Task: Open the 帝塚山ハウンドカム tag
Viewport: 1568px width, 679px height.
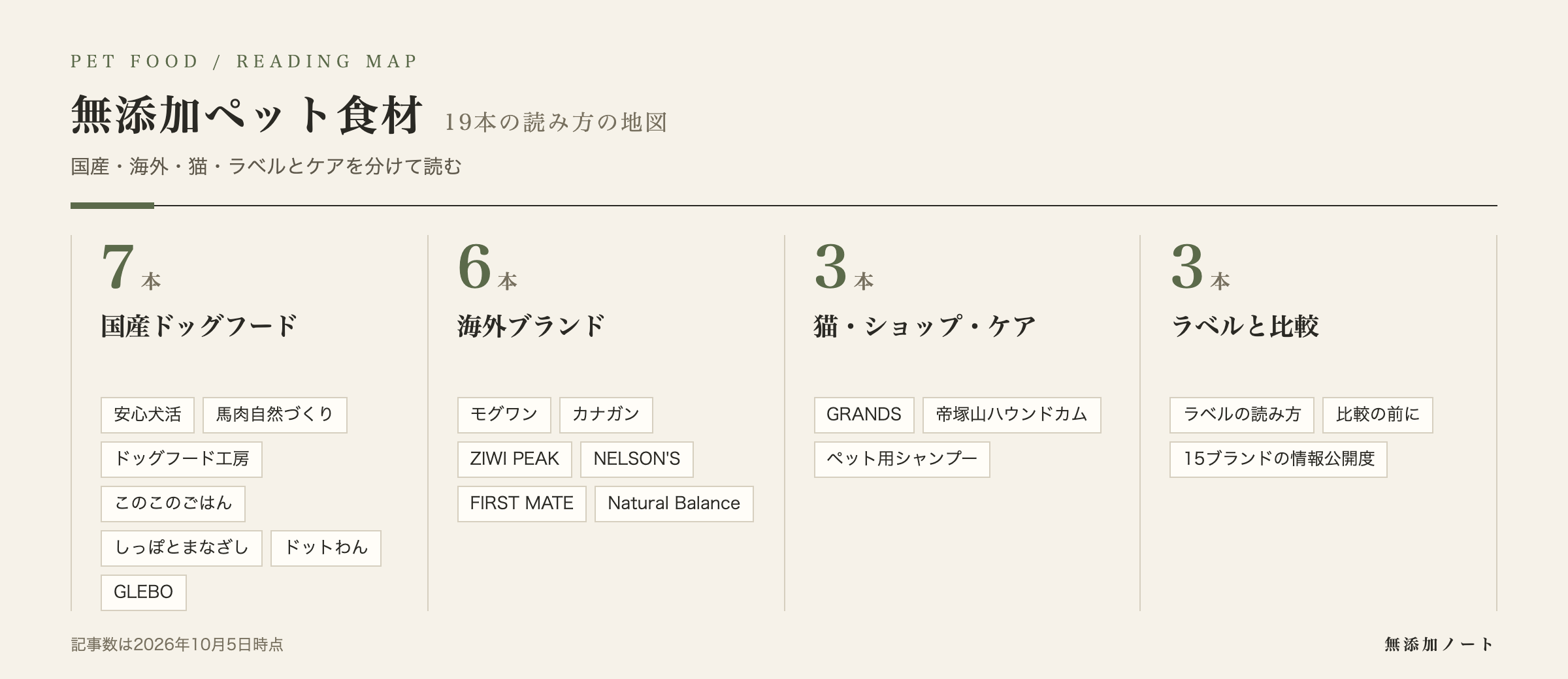Action: click(x=1011, y=415)
